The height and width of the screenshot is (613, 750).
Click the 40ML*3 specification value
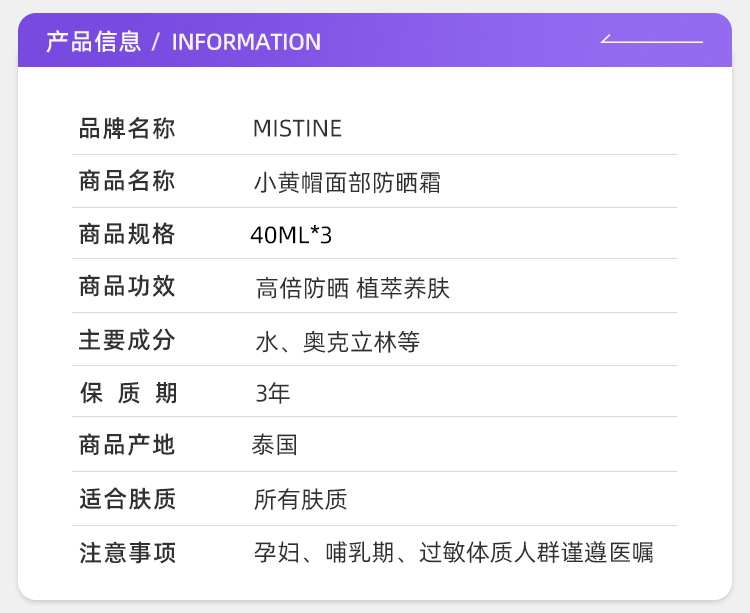pos(291,235)
